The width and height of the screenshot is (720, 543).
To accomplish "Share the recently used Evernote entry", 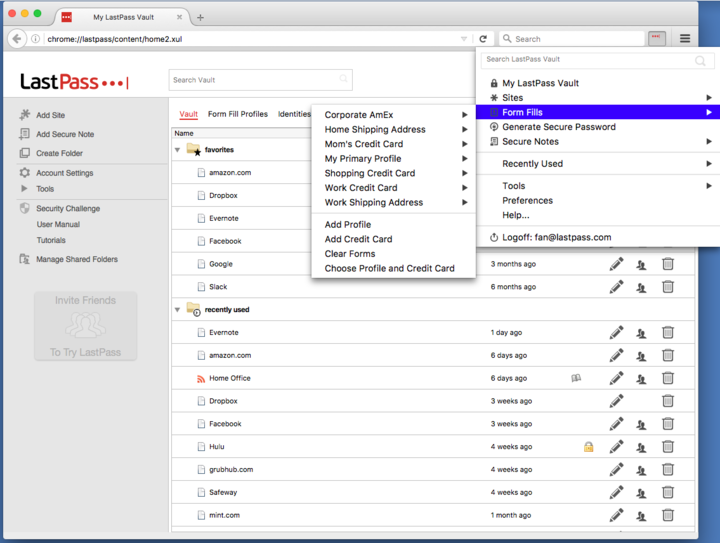I will coord(641,333).
